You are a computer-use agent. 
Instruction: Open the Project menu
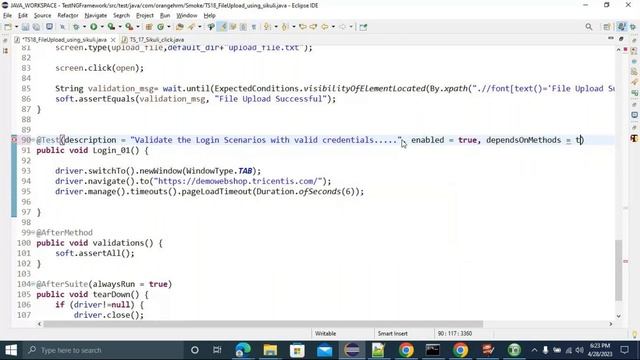pos(145,16)
